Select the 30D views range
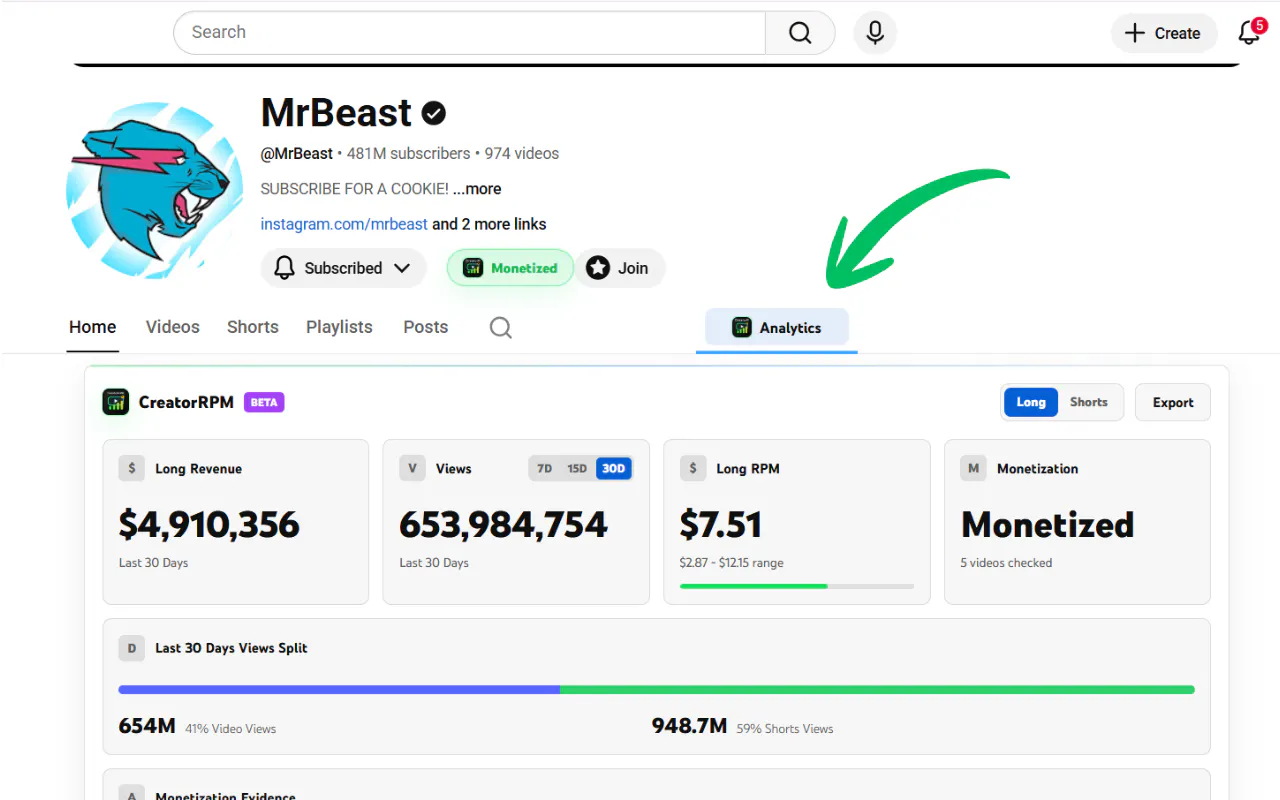The height and width of the screenshot is (800, 1280). point(614,468)
